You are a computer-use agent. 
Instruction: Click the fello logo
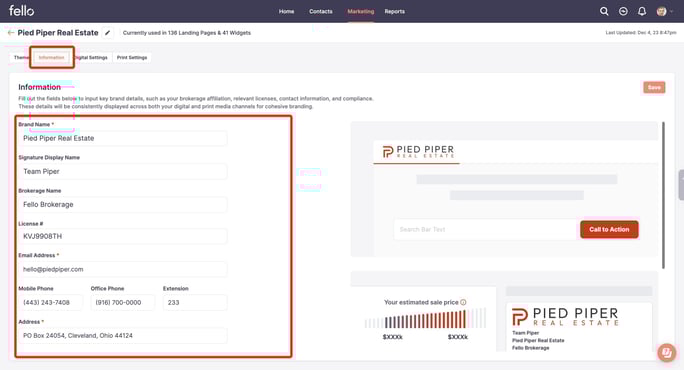point(21,10)
